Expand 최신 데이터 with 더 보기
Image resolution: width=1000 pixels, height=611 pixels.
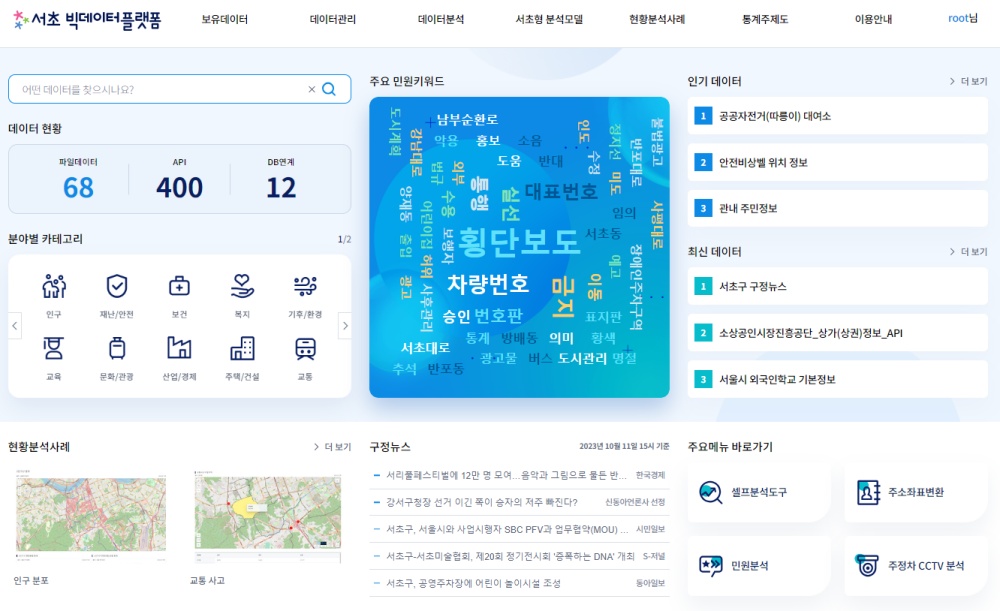pos(968,252)
